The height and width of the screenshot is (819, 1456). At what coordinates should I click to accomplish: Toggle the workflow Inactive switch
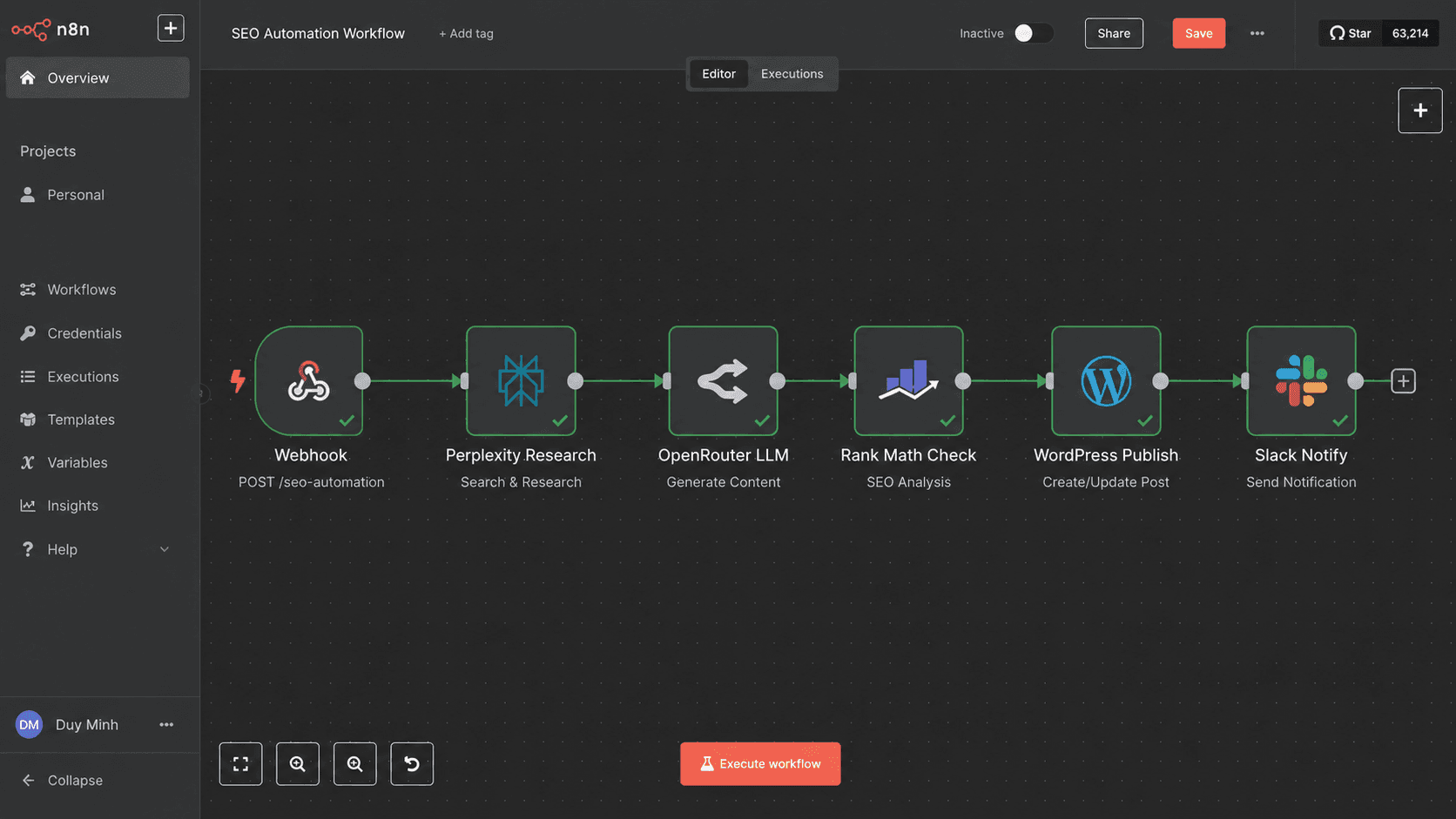(x=1034, y=33)
